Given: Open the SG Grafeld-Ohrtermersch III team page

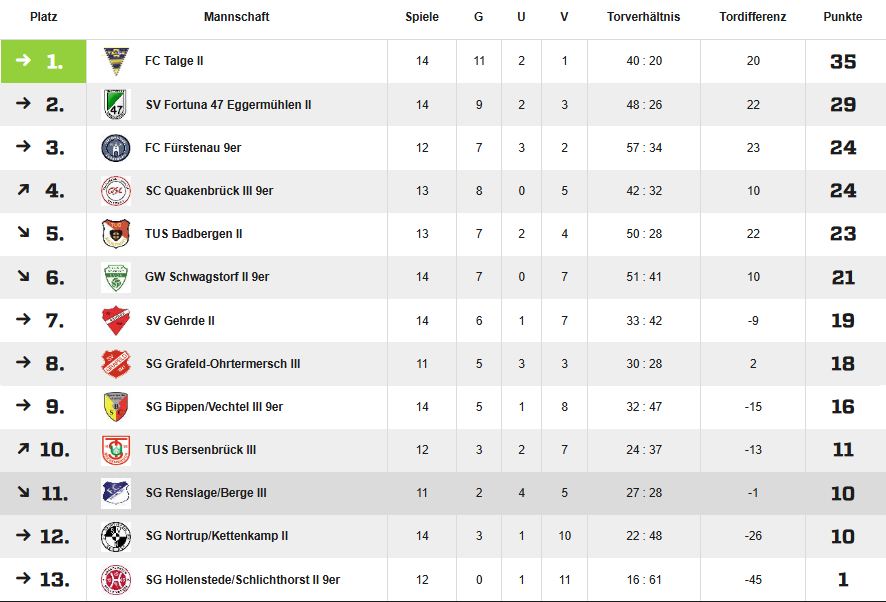Looking at the screenshot, I should (x=223, y=364).
